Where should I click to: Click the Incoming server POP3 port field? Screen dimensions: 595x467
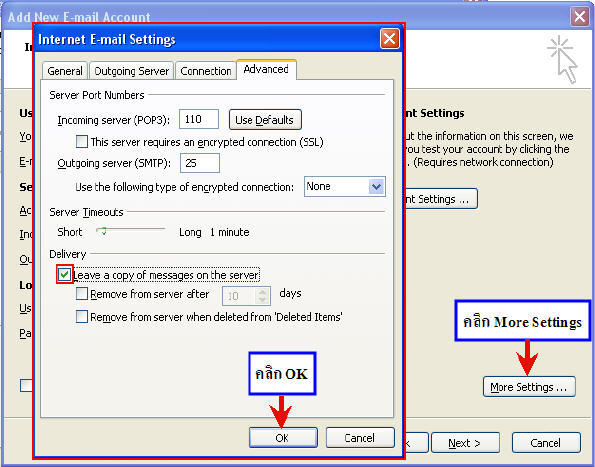198,119
